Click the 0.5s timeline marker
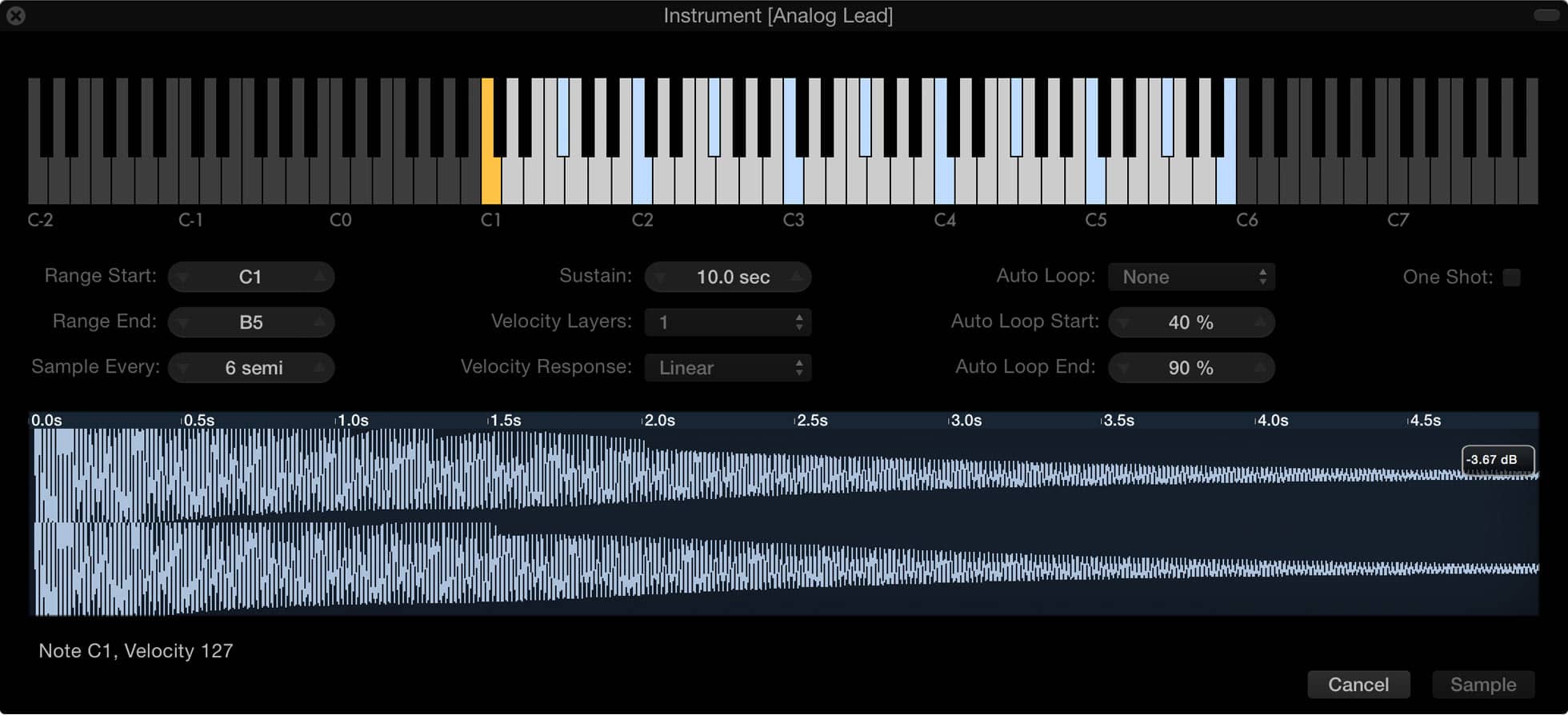1568x715 pixels. point(199,421)
